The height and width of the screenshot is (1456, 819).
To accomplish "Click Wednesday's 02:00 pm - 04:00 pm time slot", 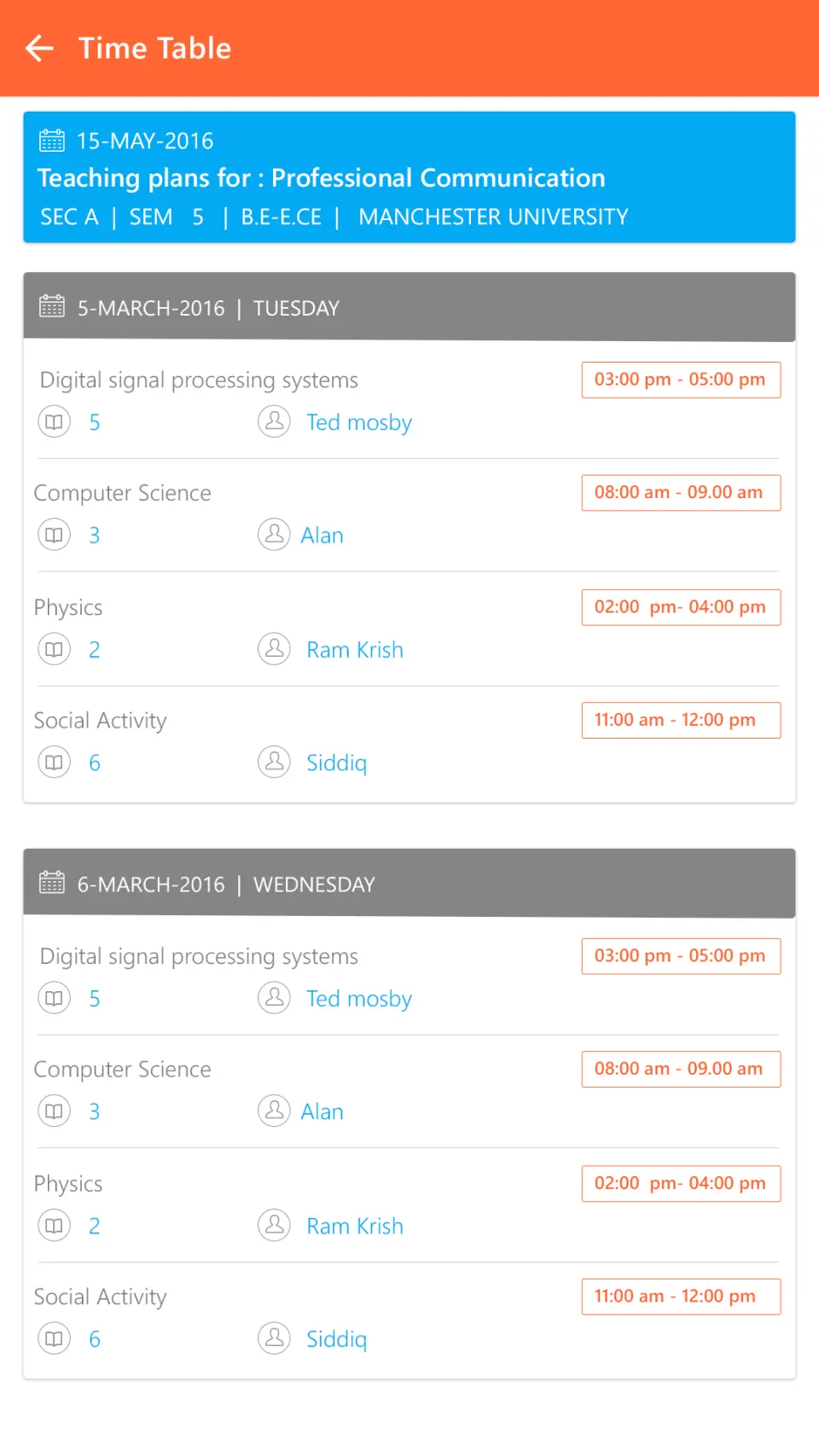I will [680, 1183].
